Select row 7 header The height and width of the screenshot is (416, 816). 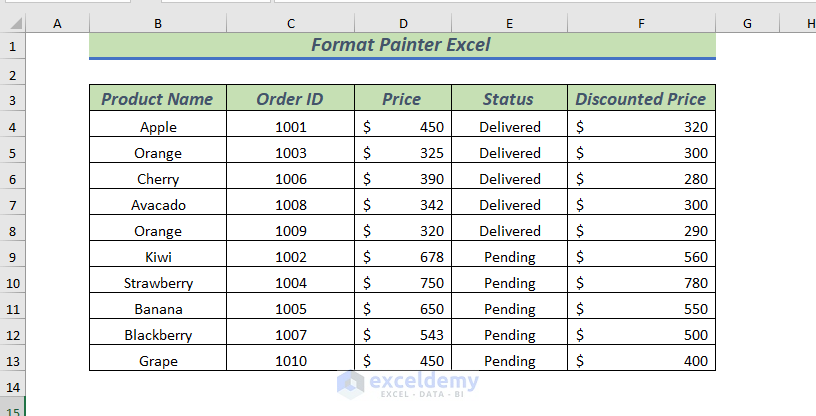coord(12,205)
